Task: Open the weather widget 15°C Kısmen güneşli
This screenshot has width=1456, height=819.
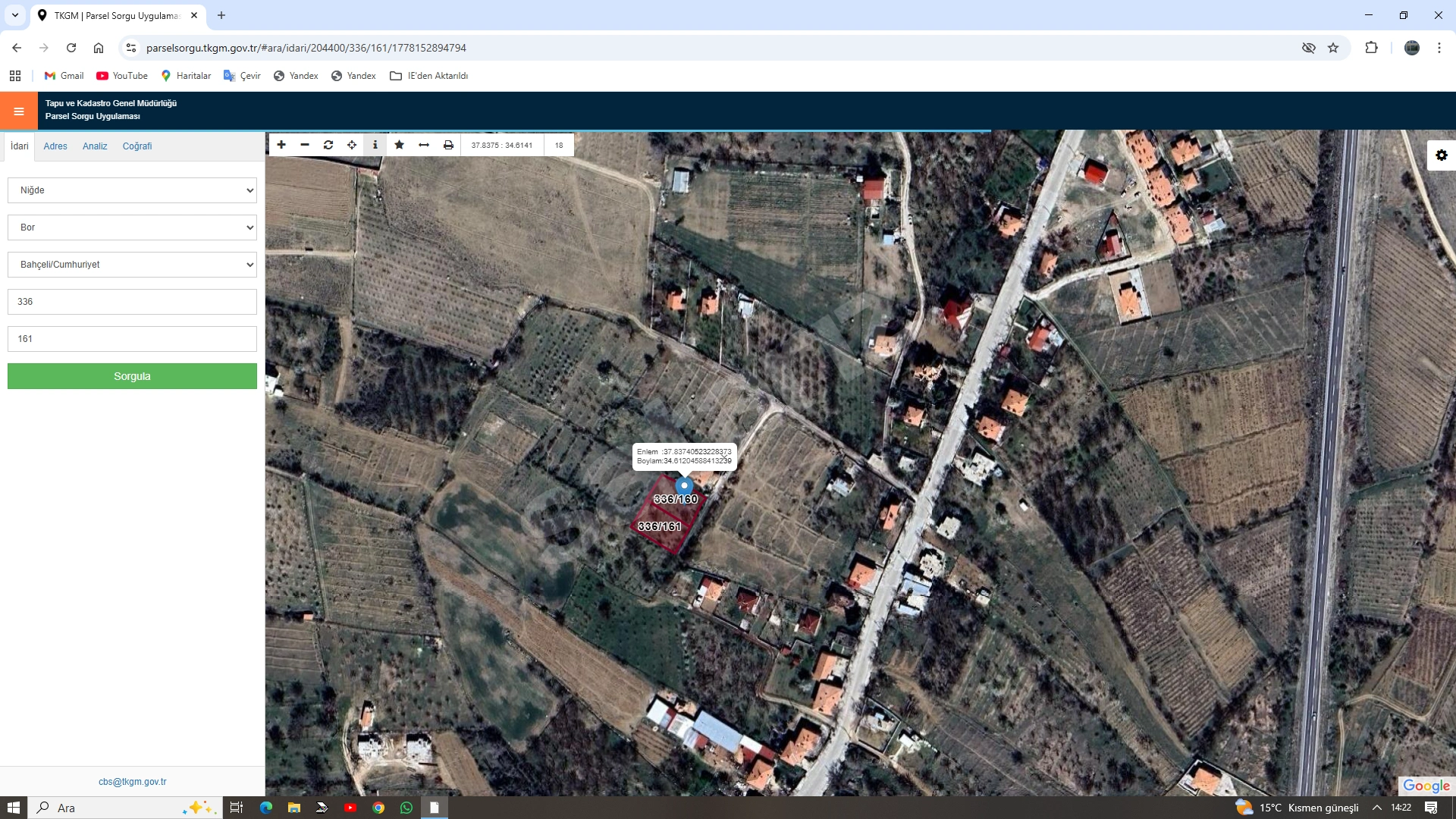Action: tap(1297, 808)
